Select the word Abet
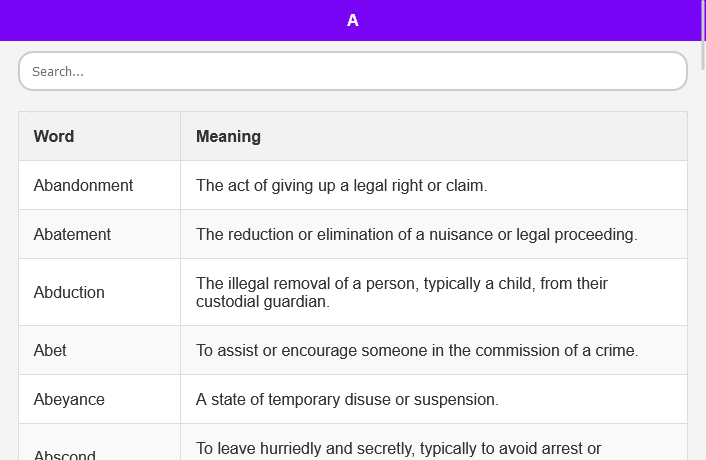 [x=50, y=351]
